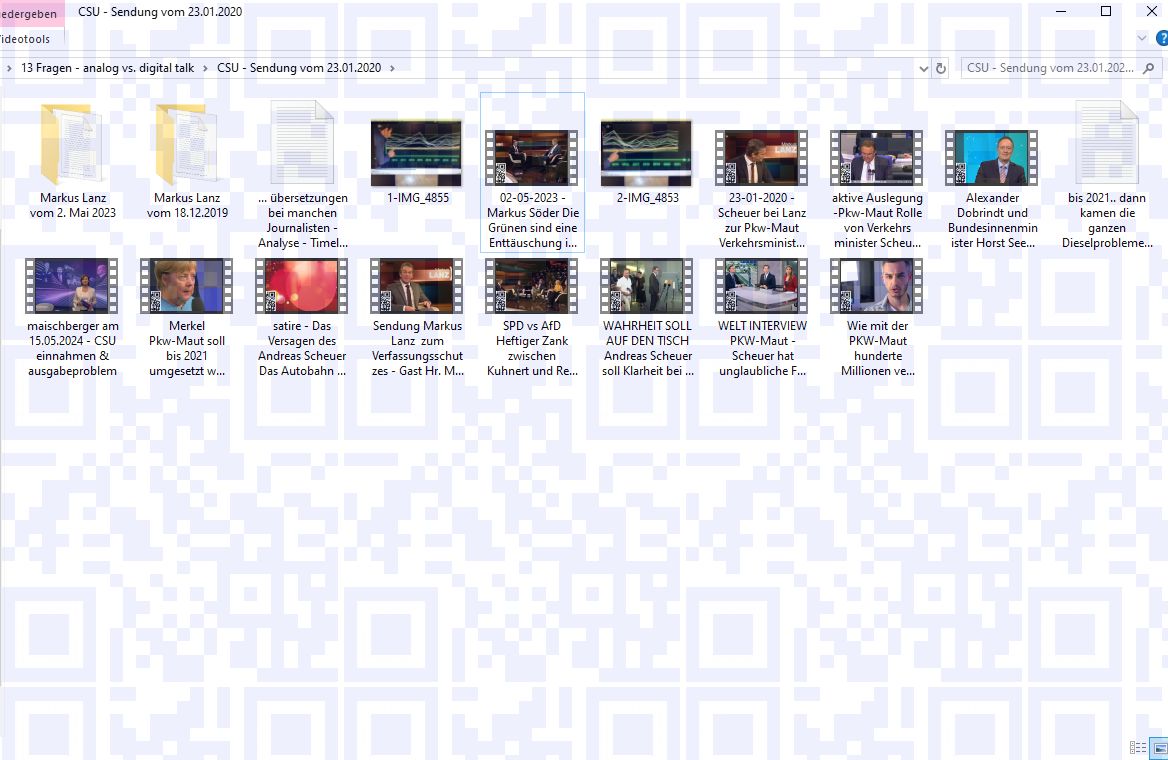The image size is (1168, 760).
Task: Click CSU - Sendung vom 23.01.2020 breadcrumb
Action: [298, 68]
